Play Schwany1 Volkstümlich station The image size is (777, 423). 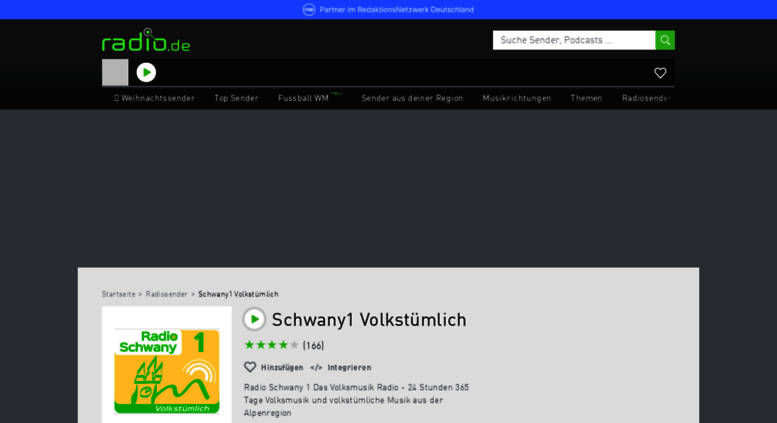coord(254,319)
